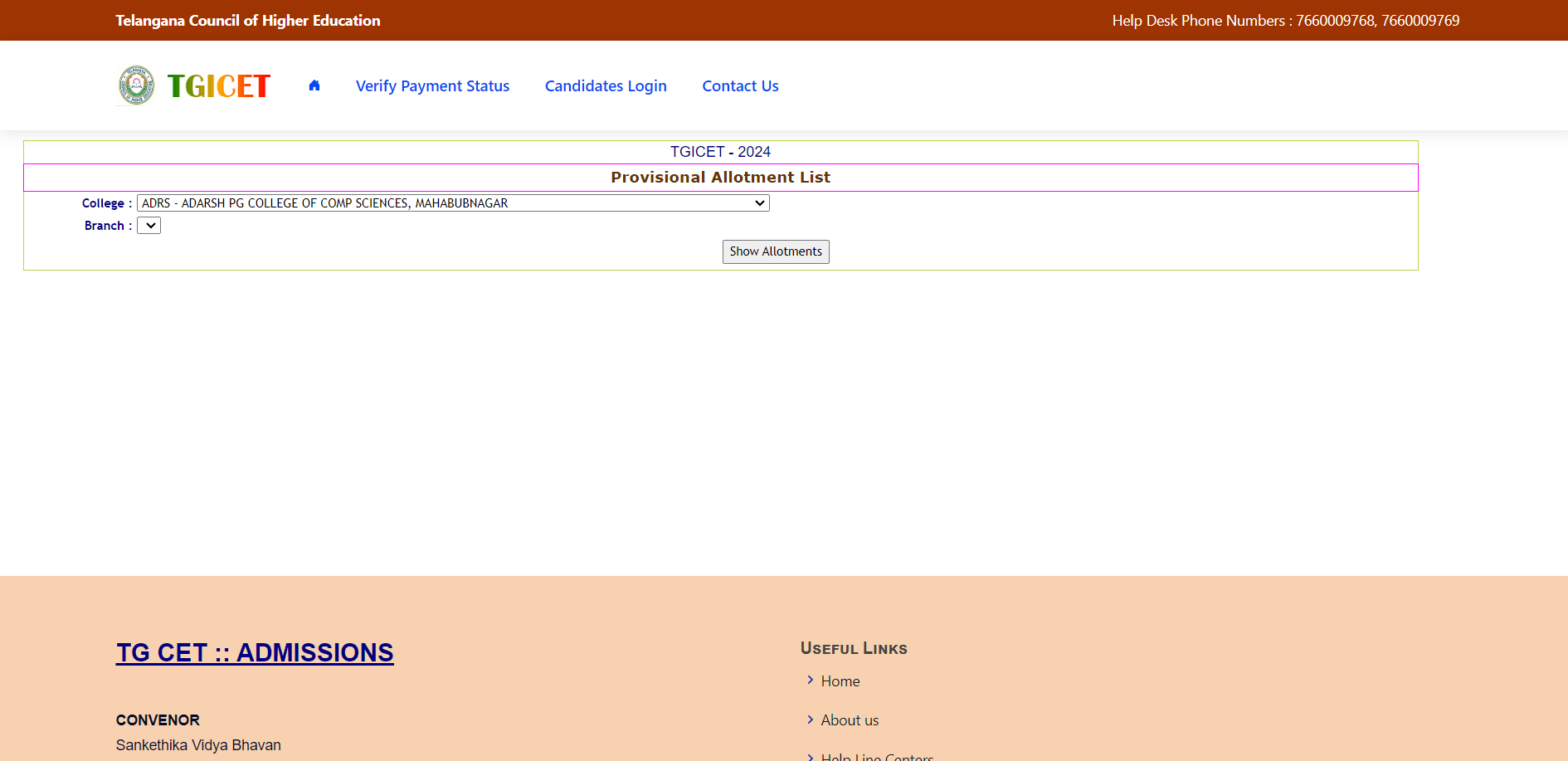The width and height of the screenshot is (1568, 761).
Task: Click Help Desk Phone Numbers text
Action: 1286,21
